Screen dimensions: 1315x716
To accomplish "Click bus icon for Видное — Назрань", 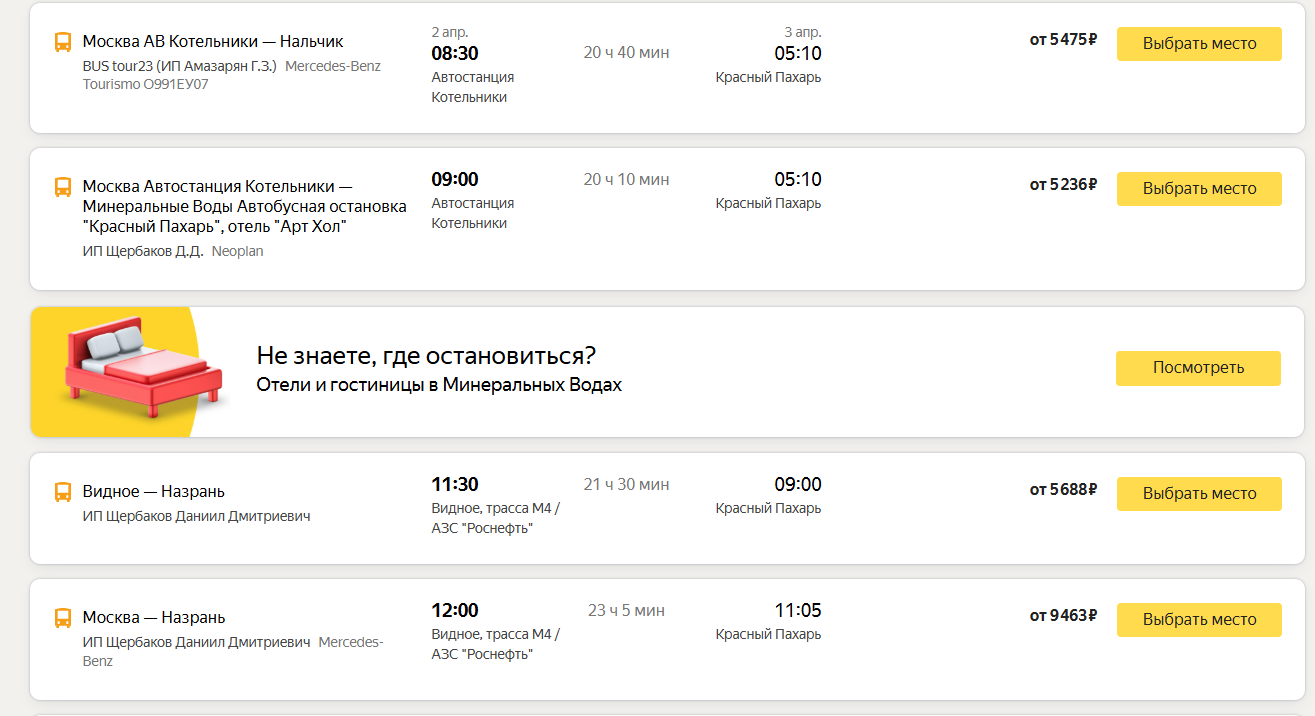I will pos(62,492).
